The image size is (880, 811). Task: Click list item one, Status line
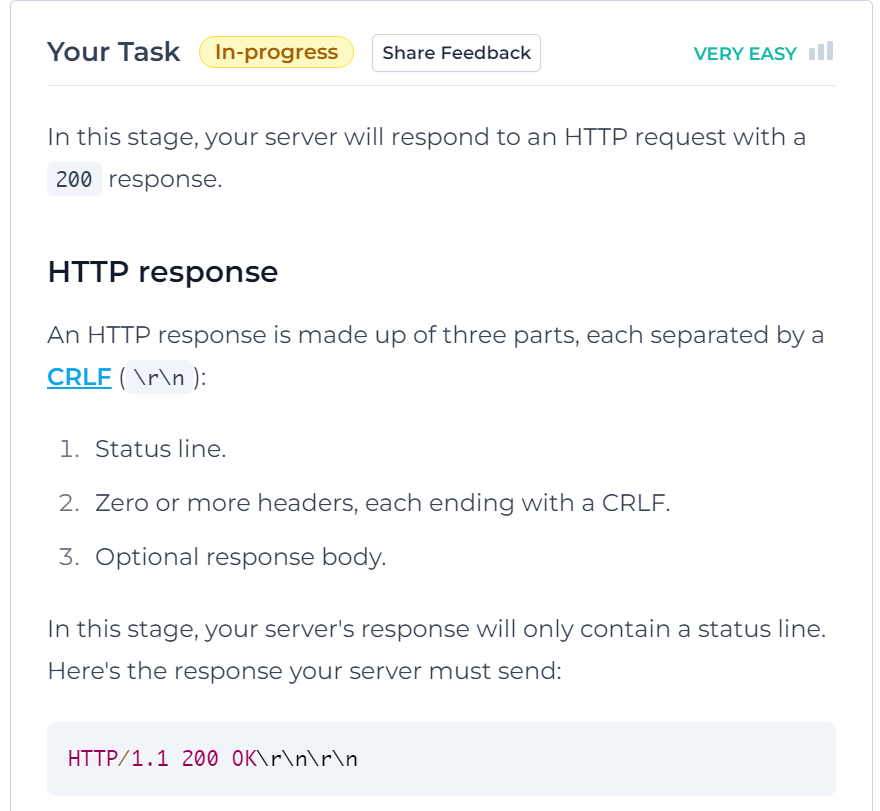(160, 449)
